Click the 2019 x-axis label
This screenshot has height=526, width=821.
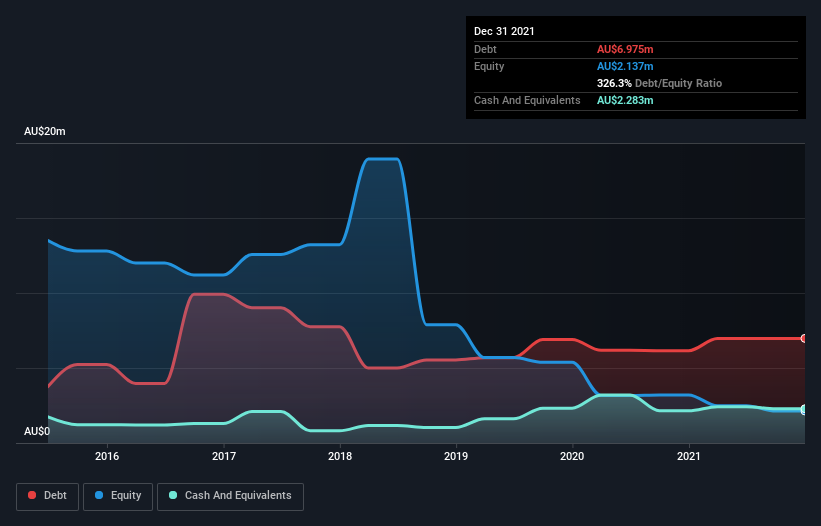click(x=456, y=456)
